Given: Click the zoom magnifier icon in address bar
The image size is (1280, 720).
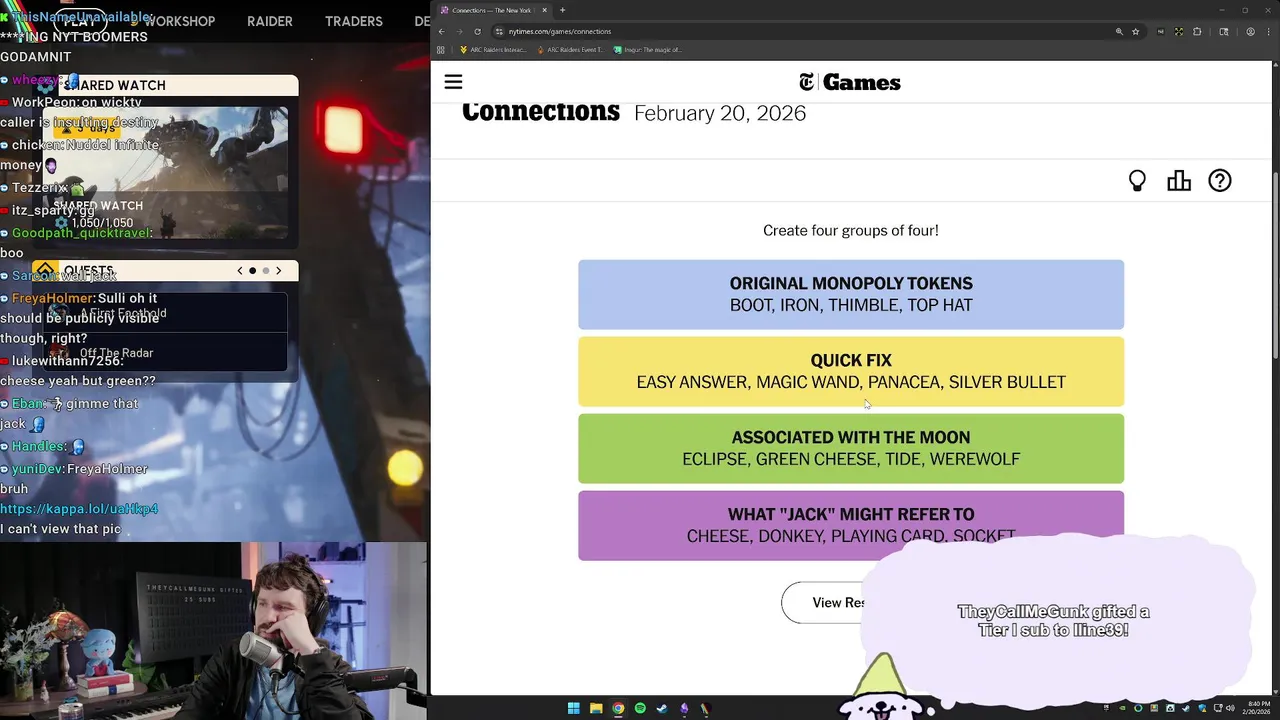Looking at the screenshot, I should (1119, 31).
